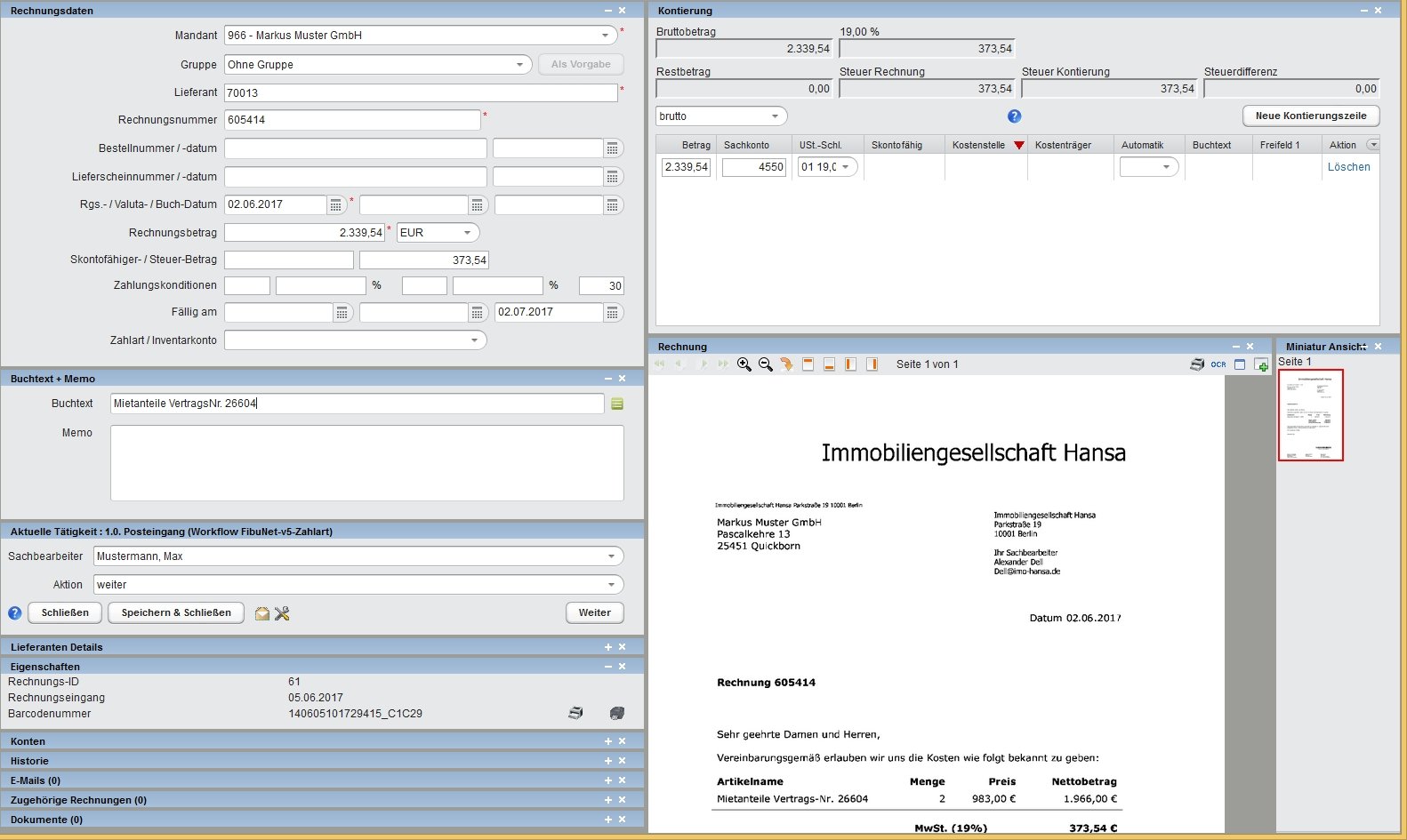The height and width of the screenshot is (840, 1407).
Task: Select the layout icon with the bottom orange bar
Action: tap(829, 364)
